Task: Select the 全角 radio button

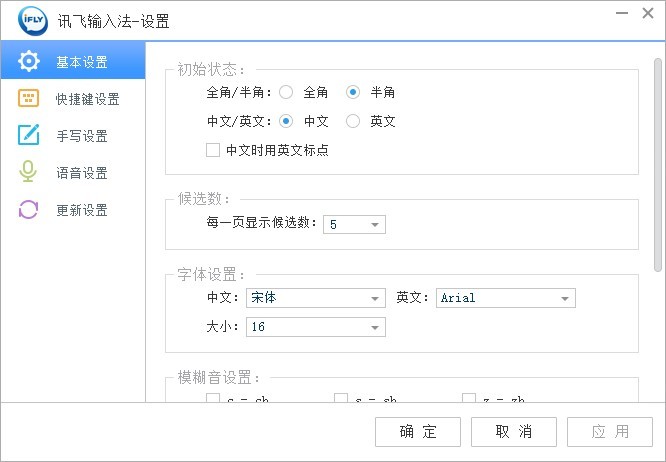Action: (x=286, y=92)
